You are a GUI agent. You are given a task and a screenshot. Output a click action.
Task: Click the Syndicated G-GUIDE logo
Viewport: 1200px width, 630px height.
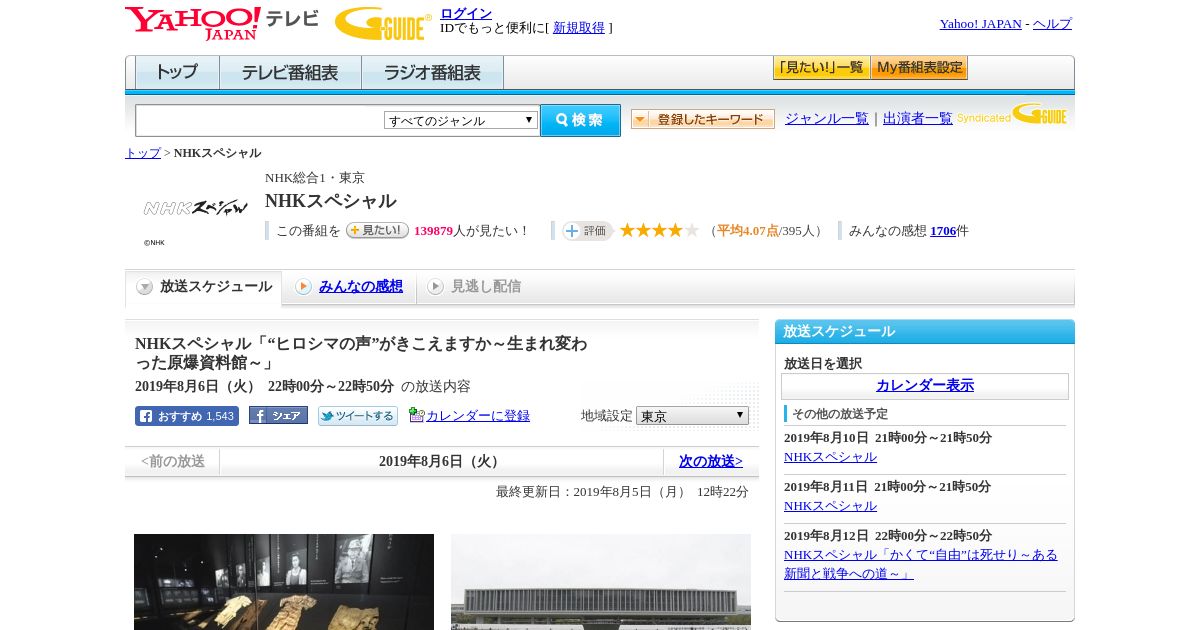point(1012,115)
